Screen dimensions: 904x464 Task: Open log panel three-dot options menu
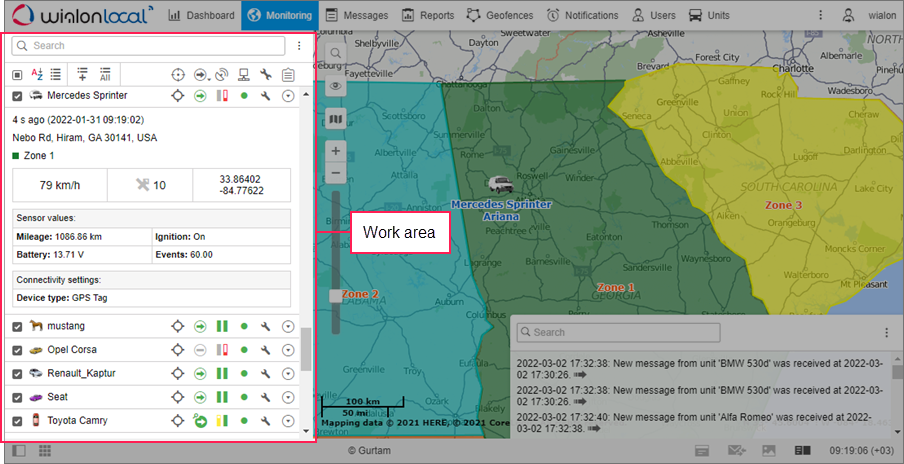(887, 333)
